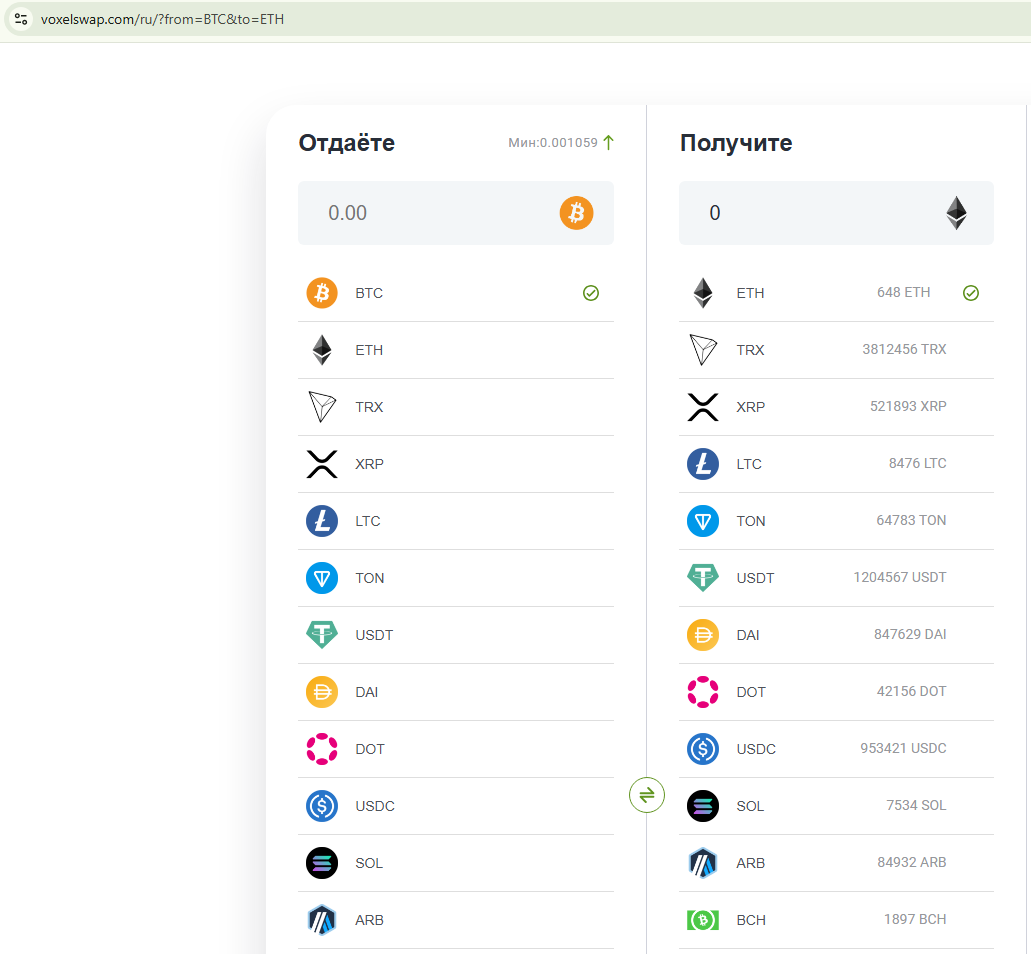The height and width of the screenshot is (954, 1031).
Task: Select USDC icon in the Отдаёте list
Action: click(x=322, y=806)
